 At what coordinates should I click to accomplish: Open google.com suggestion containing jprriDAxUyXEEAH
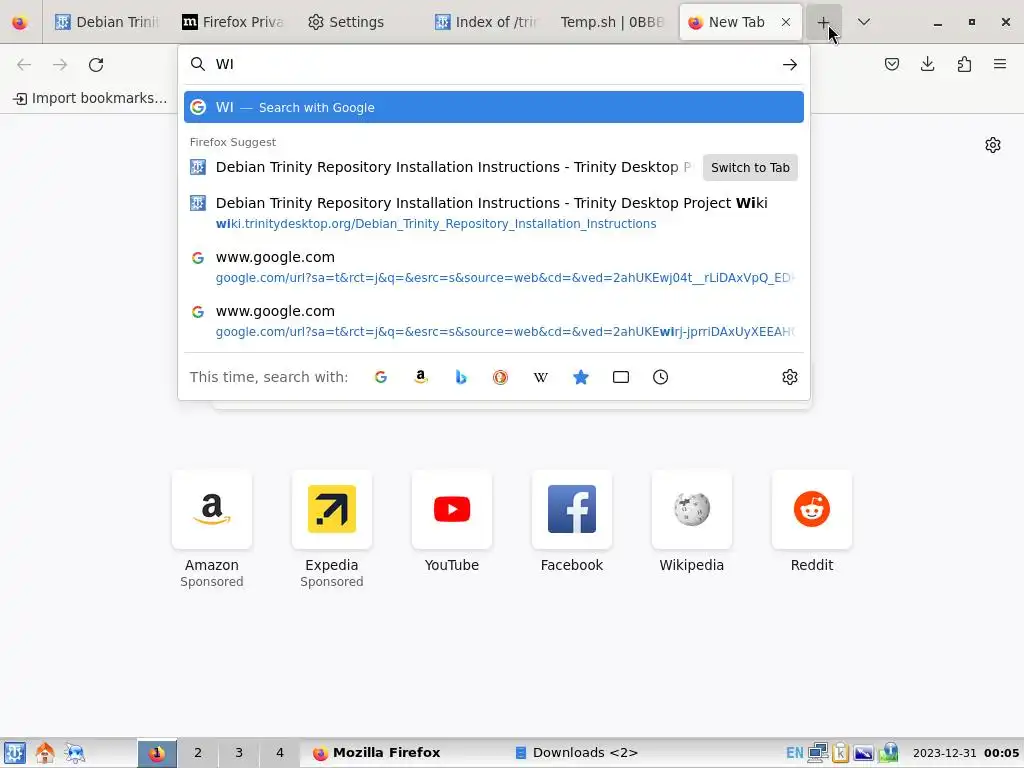tap(494, 321)
